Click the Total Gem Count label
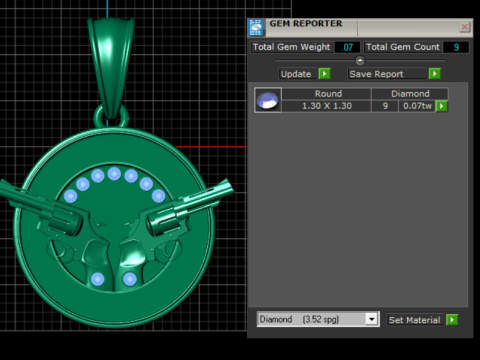The height and width of the screenshot is (360, 480). pyautogui.click(x=403, y=47)
